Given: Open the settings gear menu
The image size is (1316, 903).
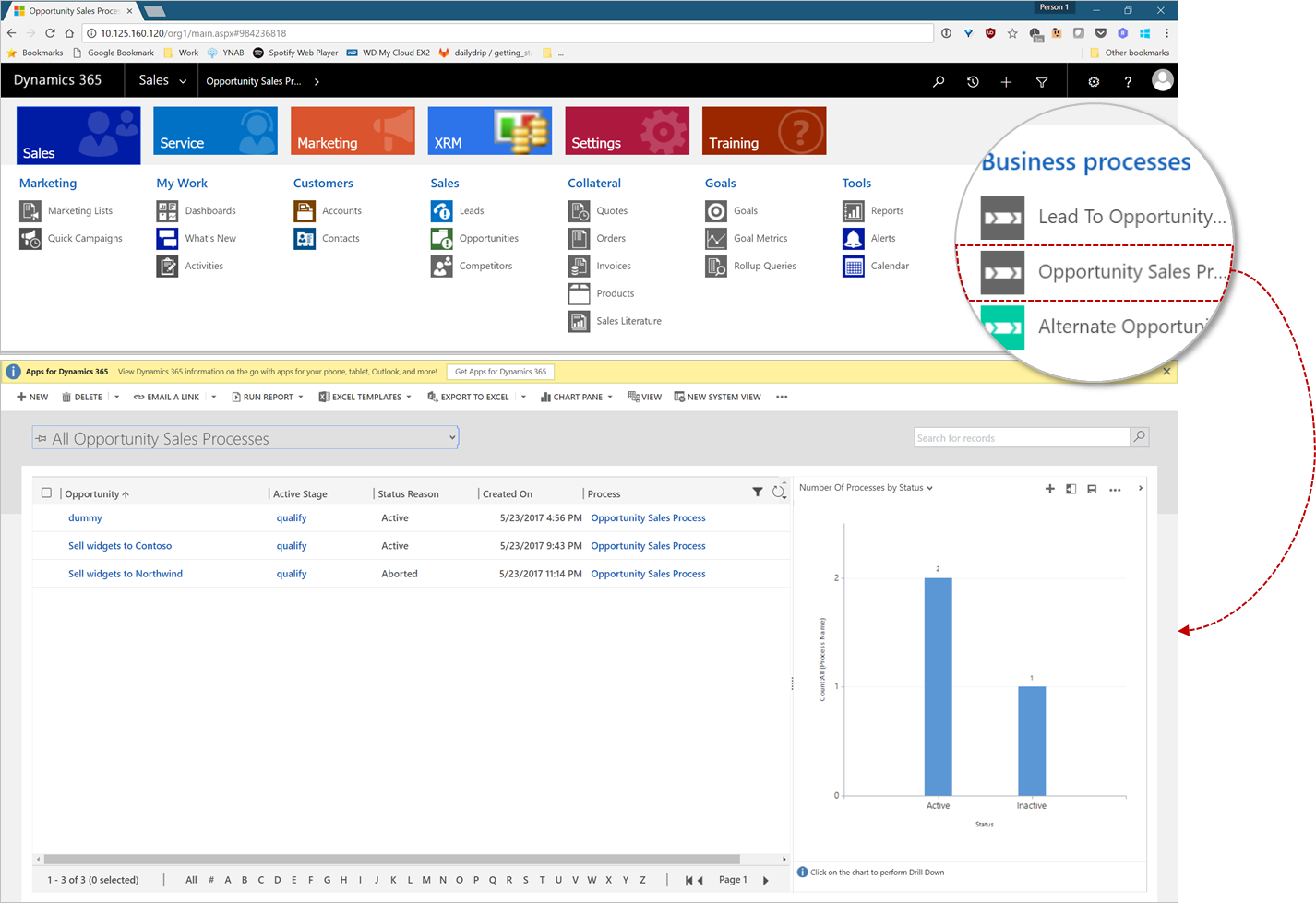Looking at the screenshot, I should tap(1094, 81).
